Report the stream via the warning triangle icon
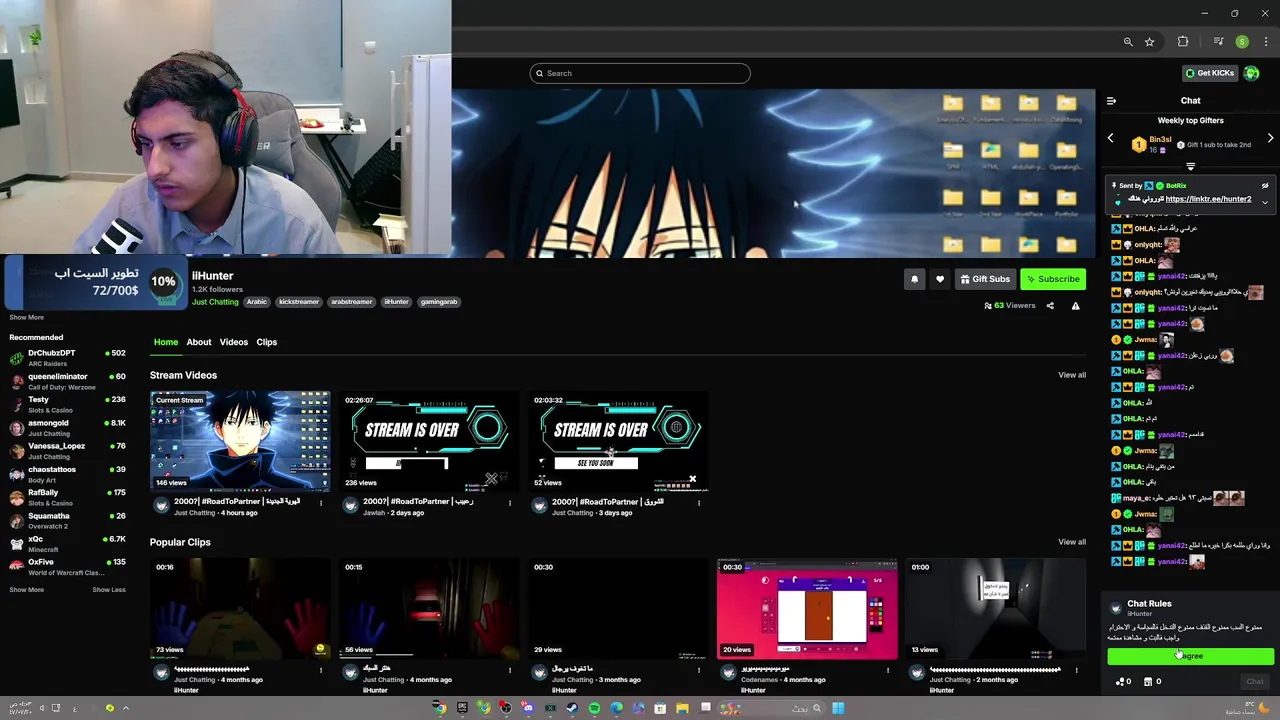Viewport: 1280px width, 720px height. tap(1076, 306)
